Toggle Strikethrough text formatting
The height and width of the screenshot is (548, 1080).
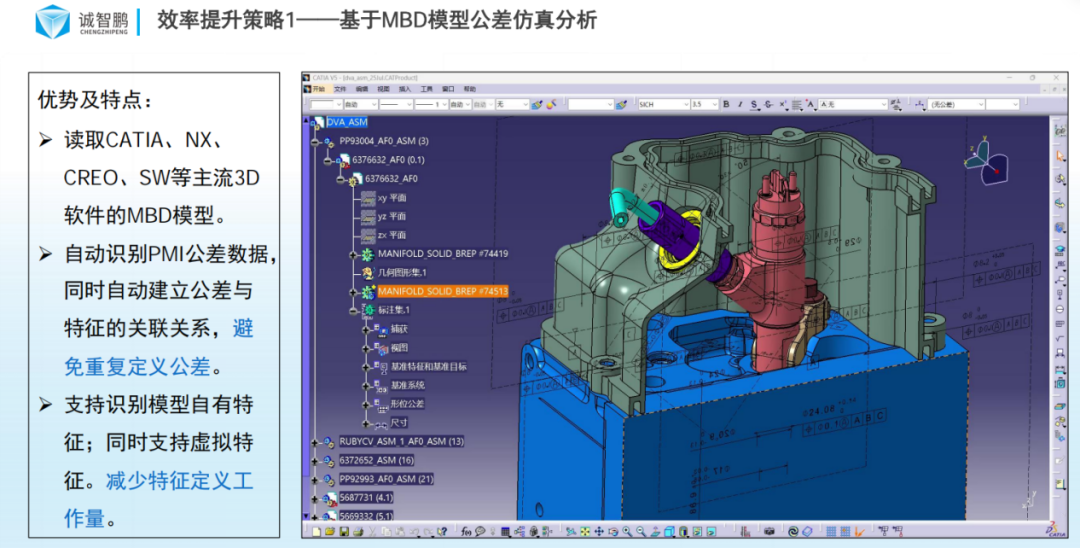(769, 105)
